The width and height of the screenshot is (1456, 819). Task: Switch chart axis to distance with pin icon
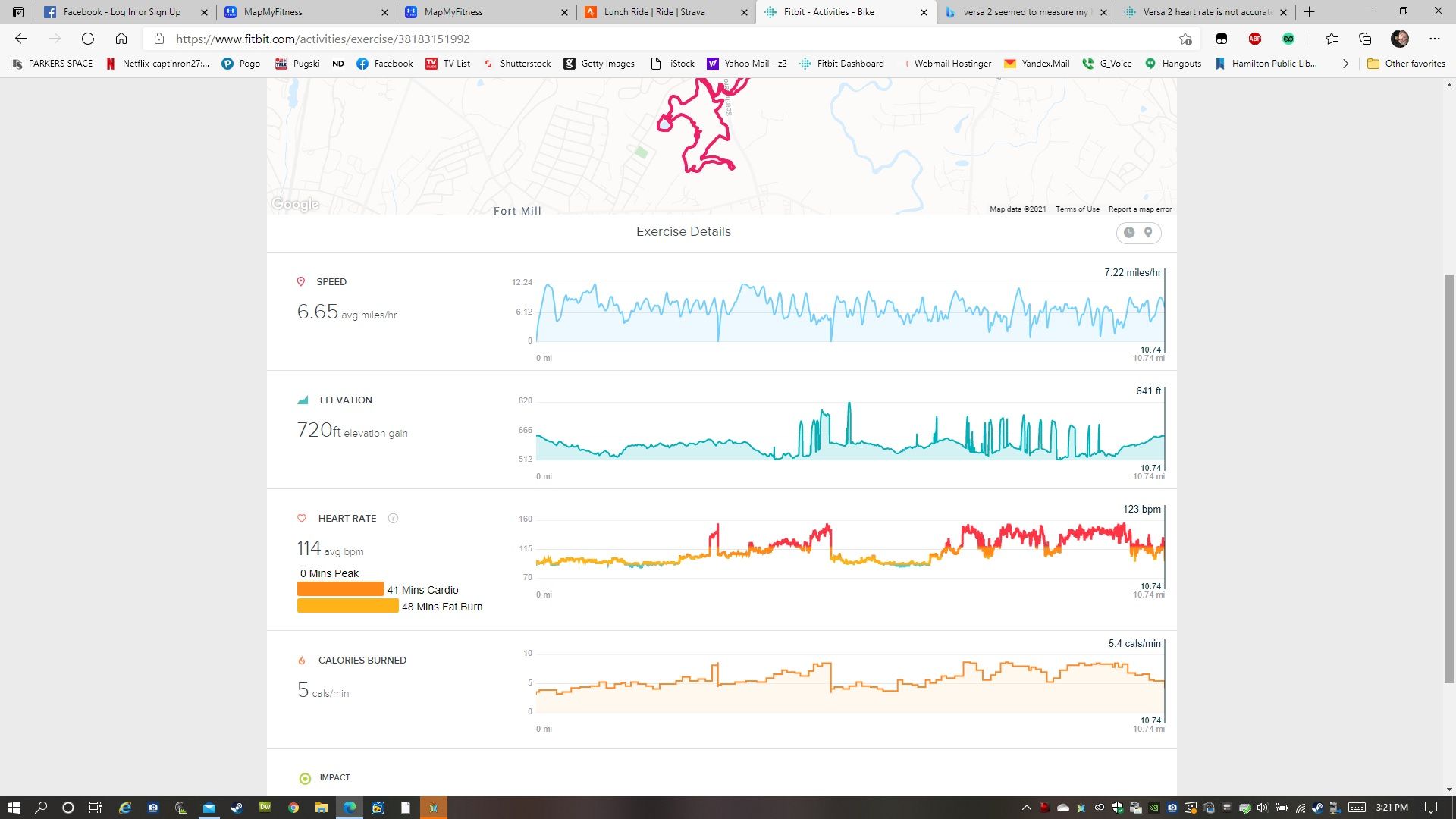1148,233
